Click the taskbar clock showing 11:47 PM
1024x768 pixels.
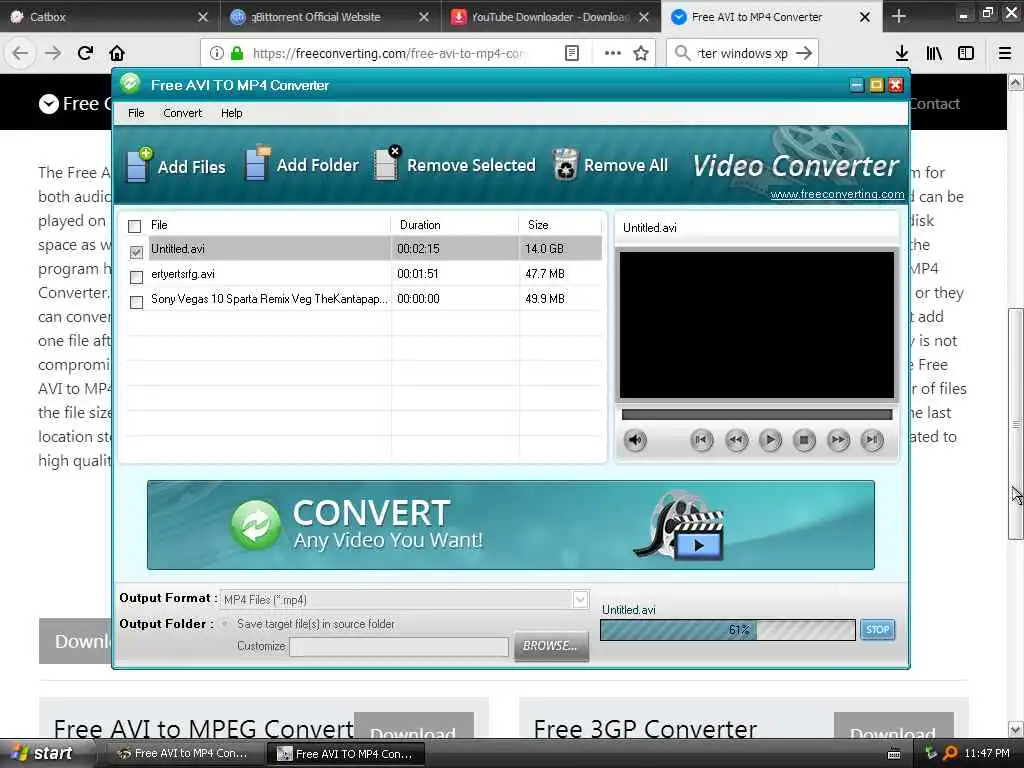click(x=987, y=753)
